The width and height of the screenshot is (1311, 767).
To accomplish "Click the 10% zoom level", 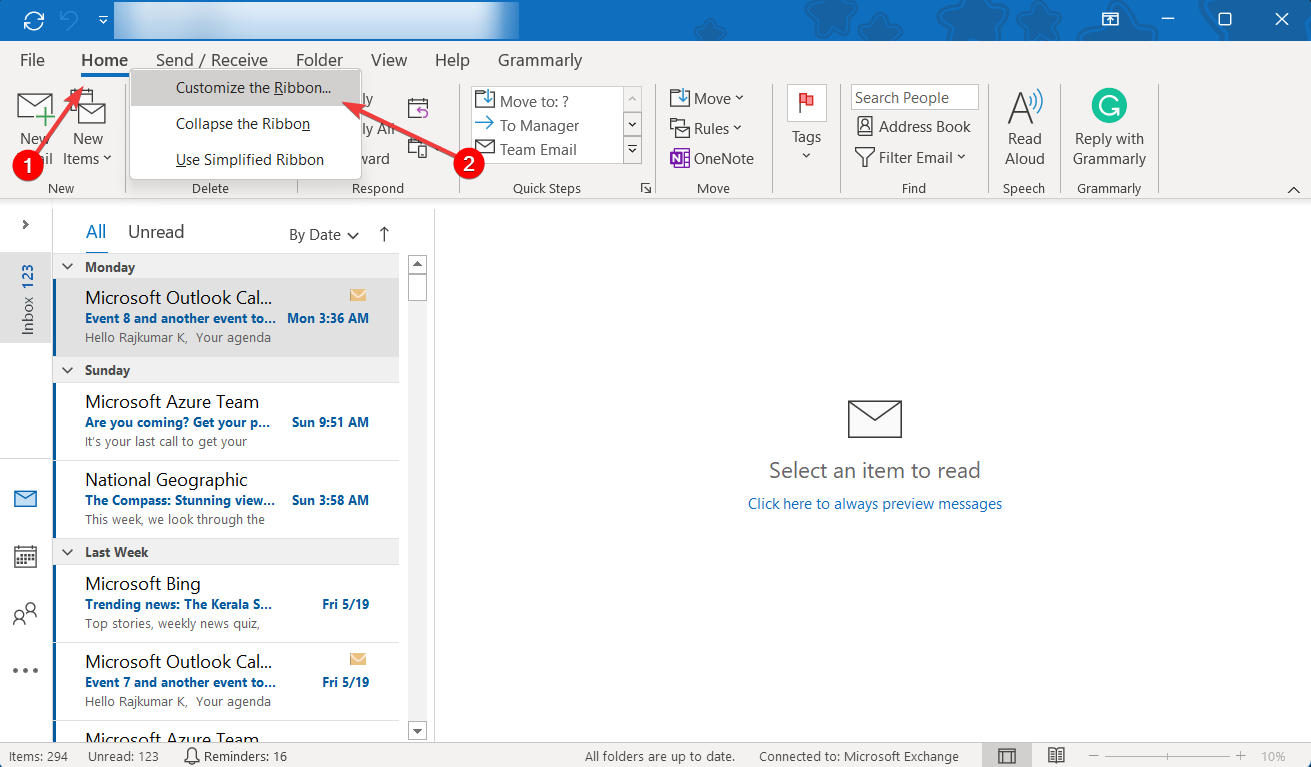I will click(x=1273, y=757).
